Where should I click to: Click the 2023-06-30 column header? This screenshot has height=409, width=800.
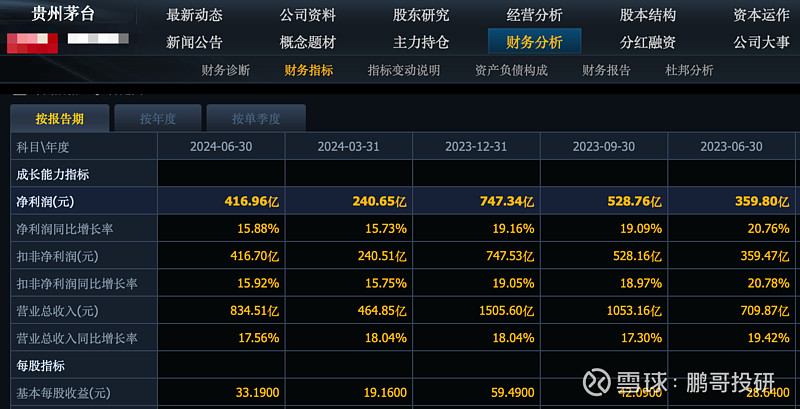pyautogui.click(x=731, y=147)
